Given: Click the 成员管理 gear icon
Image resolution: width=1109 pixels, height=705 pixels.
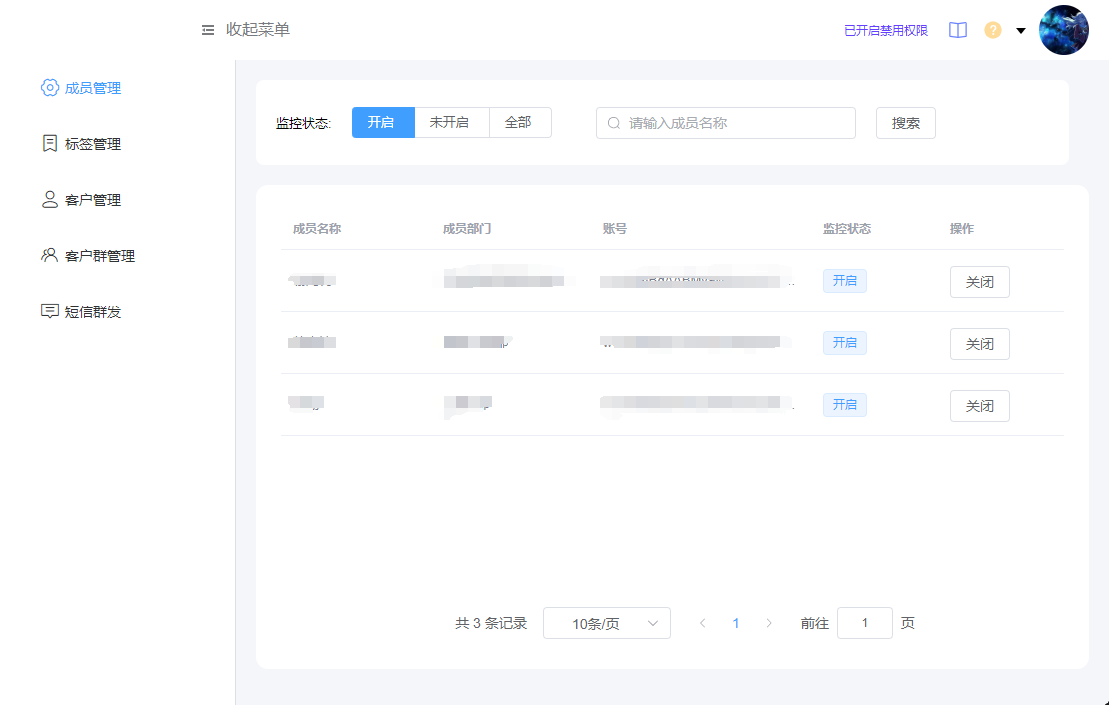Looking at the screenshot, I should click(x=50, y=88).
